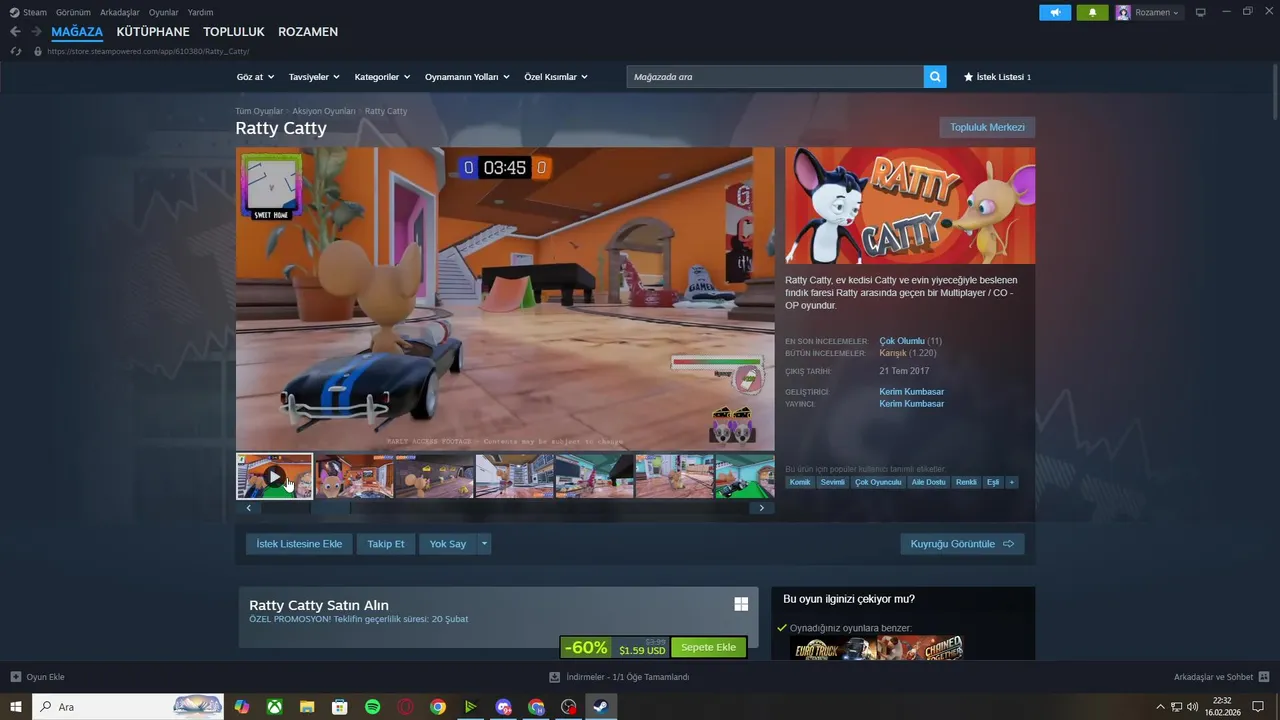Click the Çok Olumlu recent reviews link
This screenshot has height=720, width=1280.
902,341
